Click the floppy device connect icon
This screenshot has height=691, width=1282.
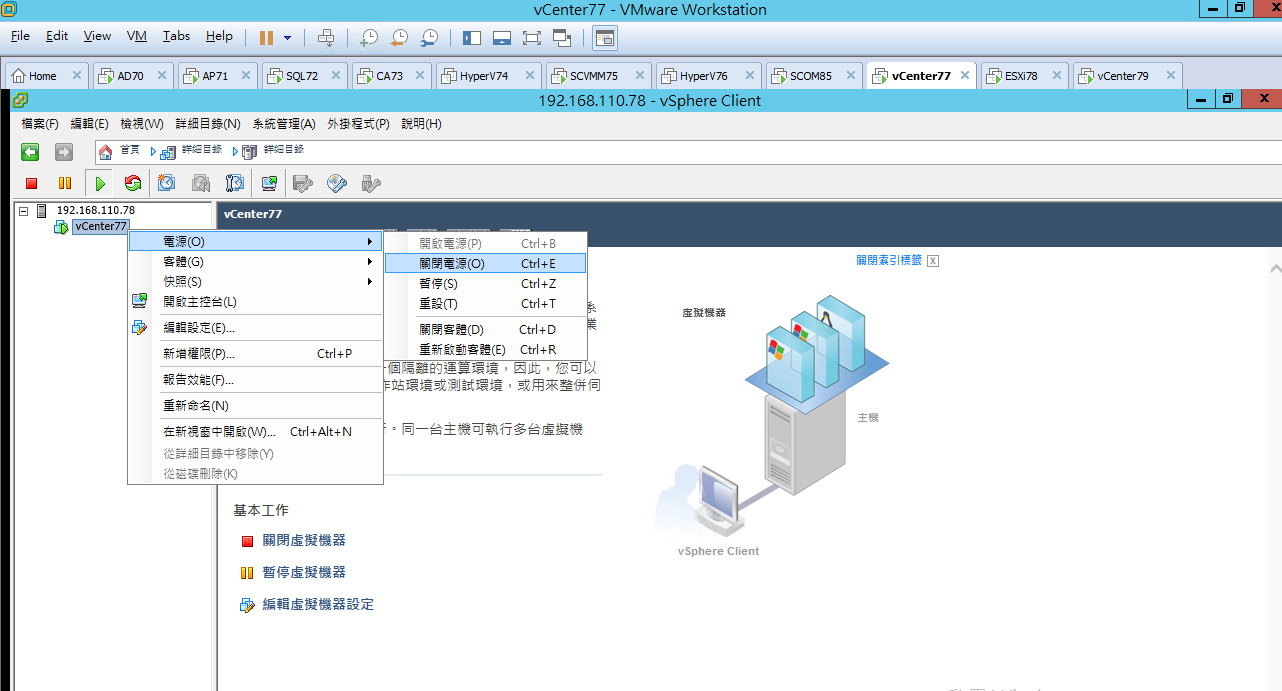[303, 183]
